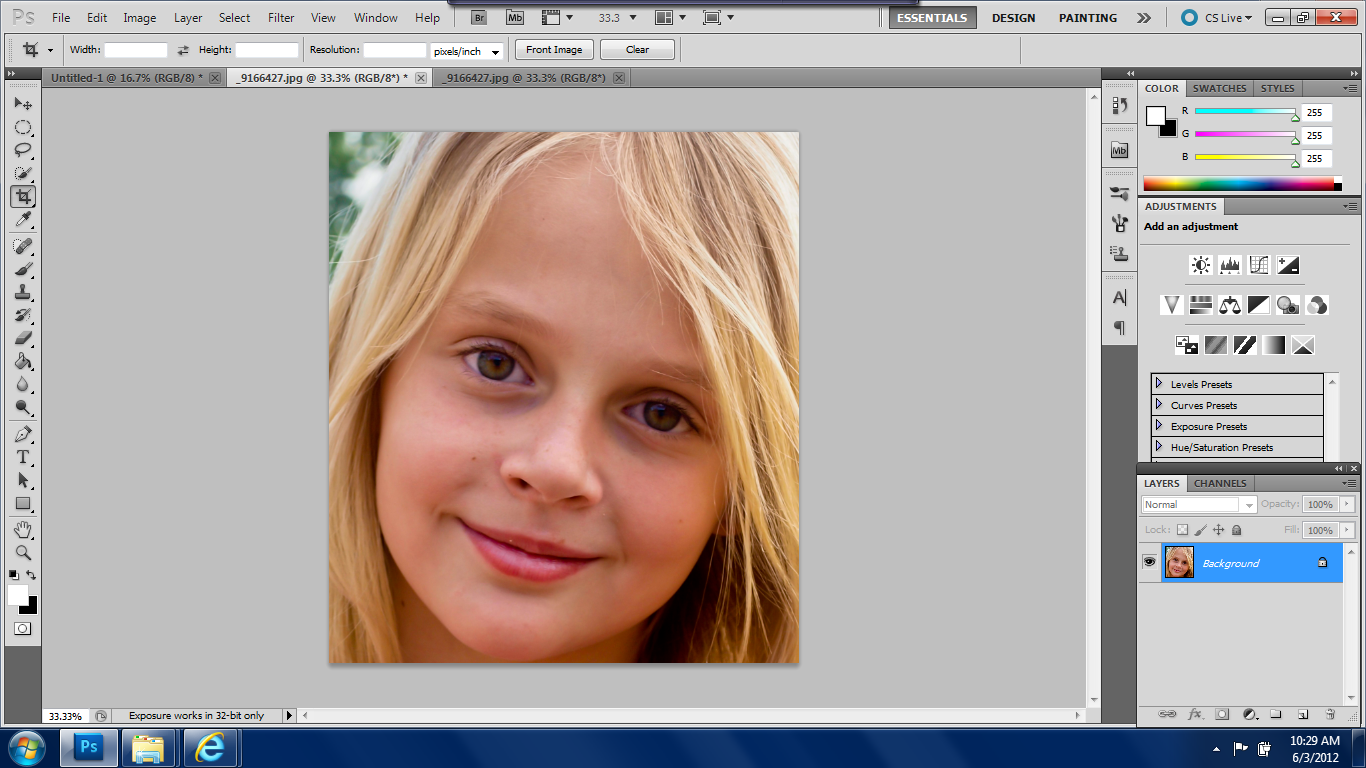Open the Paragraph panel from the dock
The height and width of the screenshot is (768, 1366).
[1119, 328]
